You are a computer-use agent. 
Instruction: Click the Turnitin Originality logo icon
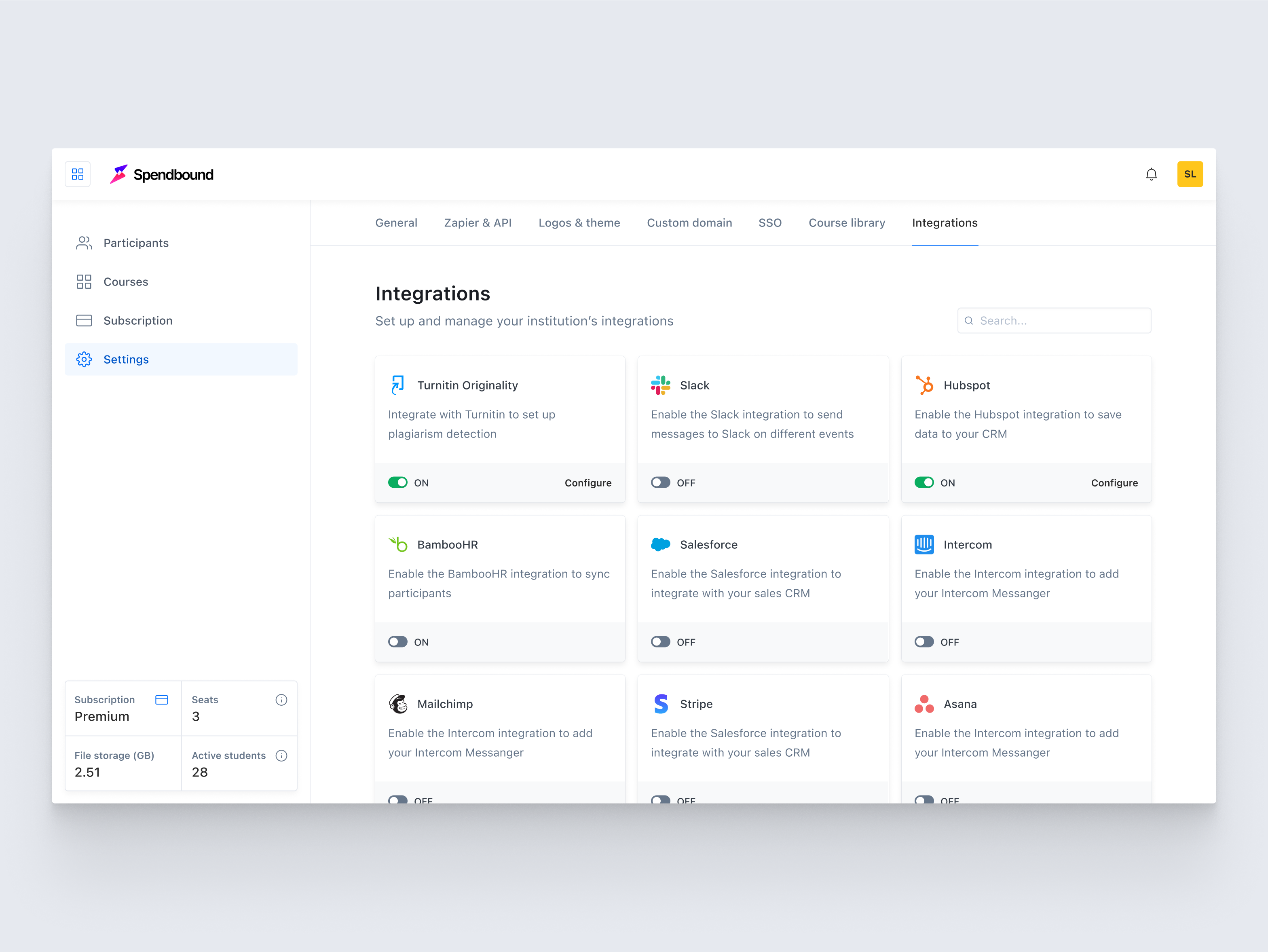click(398, 385)
